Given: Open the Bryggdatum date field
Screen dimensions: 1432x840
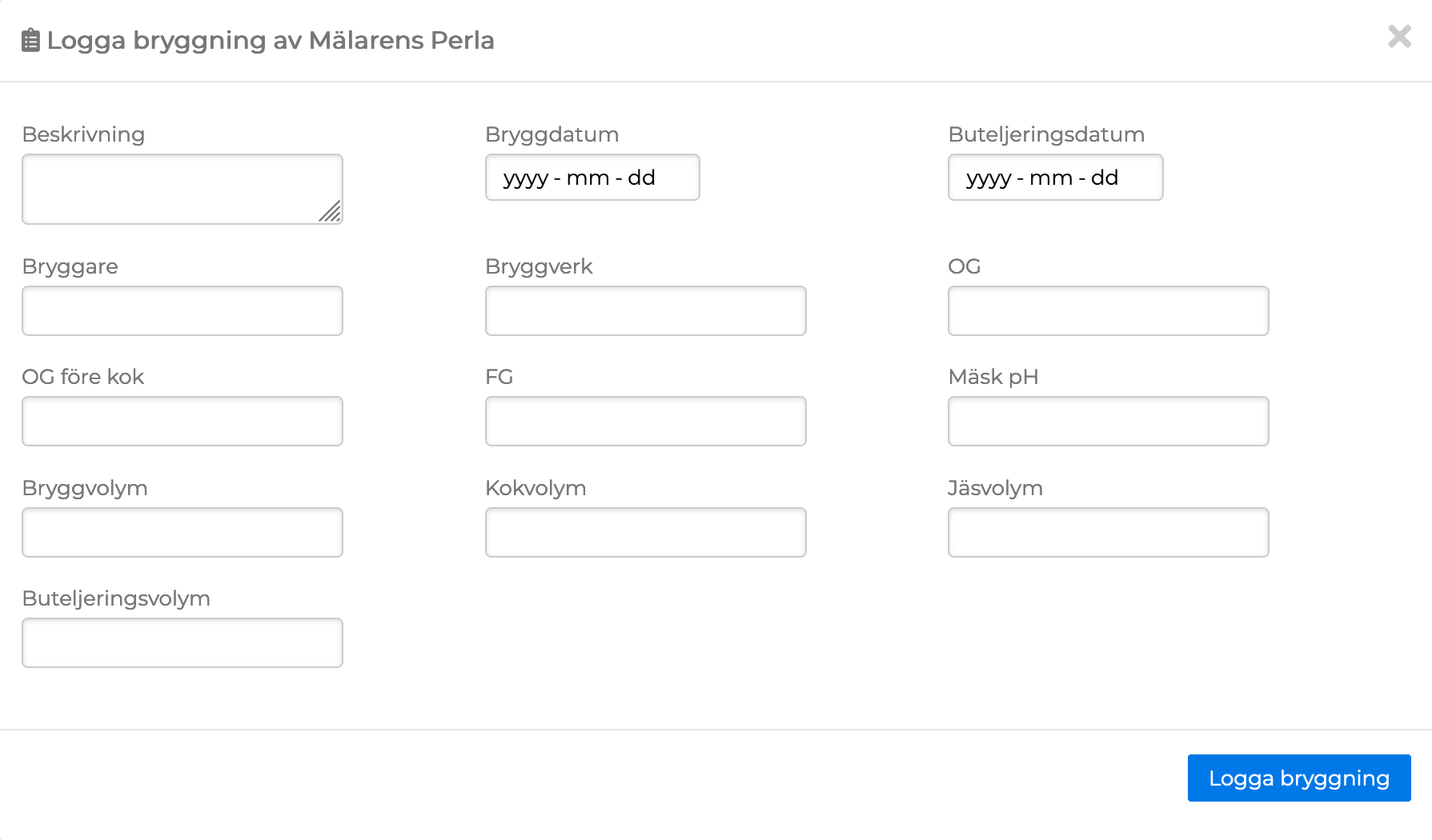Looking at the screenshot, I should [592, 178].
